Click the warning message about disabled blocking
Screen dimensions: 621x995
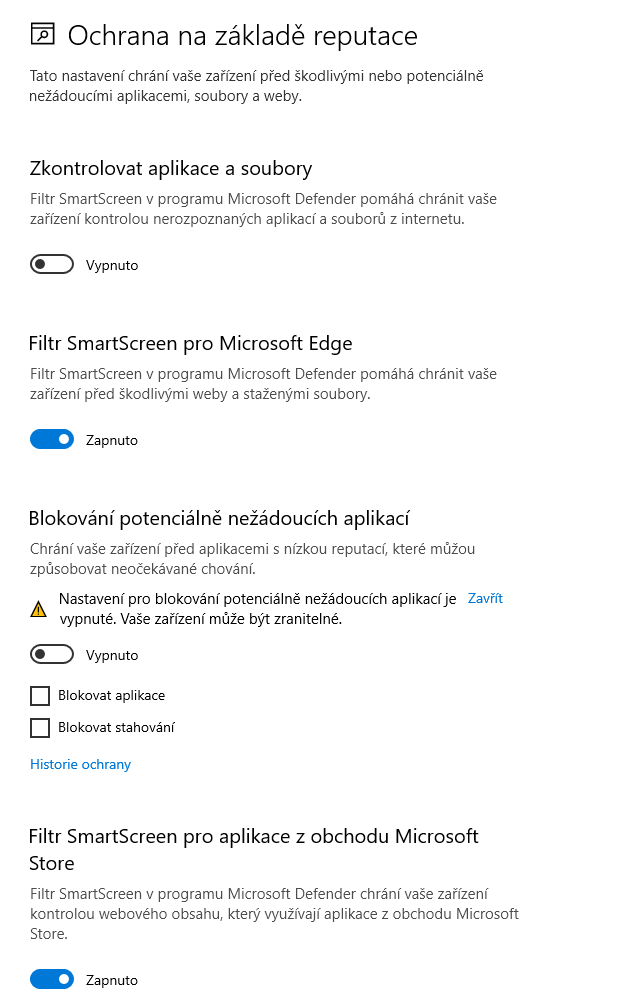coord(257,609)
